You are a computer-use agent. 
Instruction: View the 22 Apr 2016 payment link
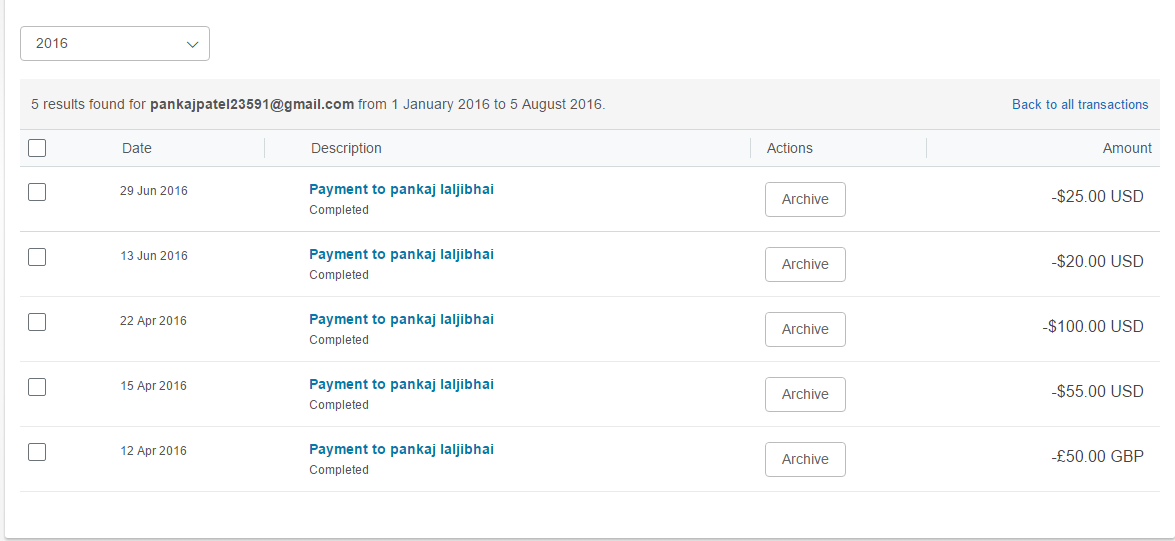point(401,319)
